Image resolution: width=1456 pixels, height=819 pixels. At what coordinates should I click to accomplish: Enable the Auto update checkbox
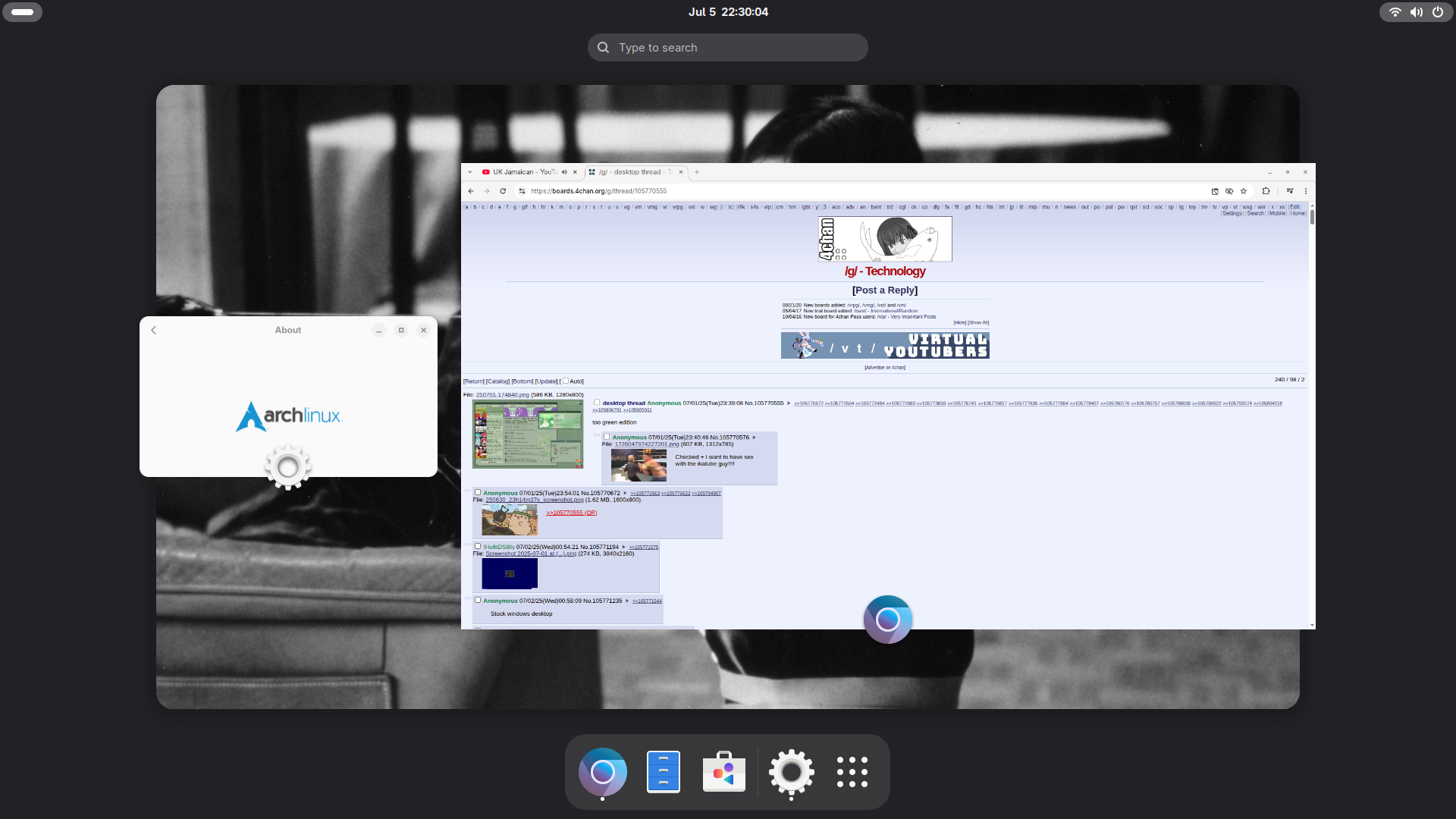pos(565,381)
